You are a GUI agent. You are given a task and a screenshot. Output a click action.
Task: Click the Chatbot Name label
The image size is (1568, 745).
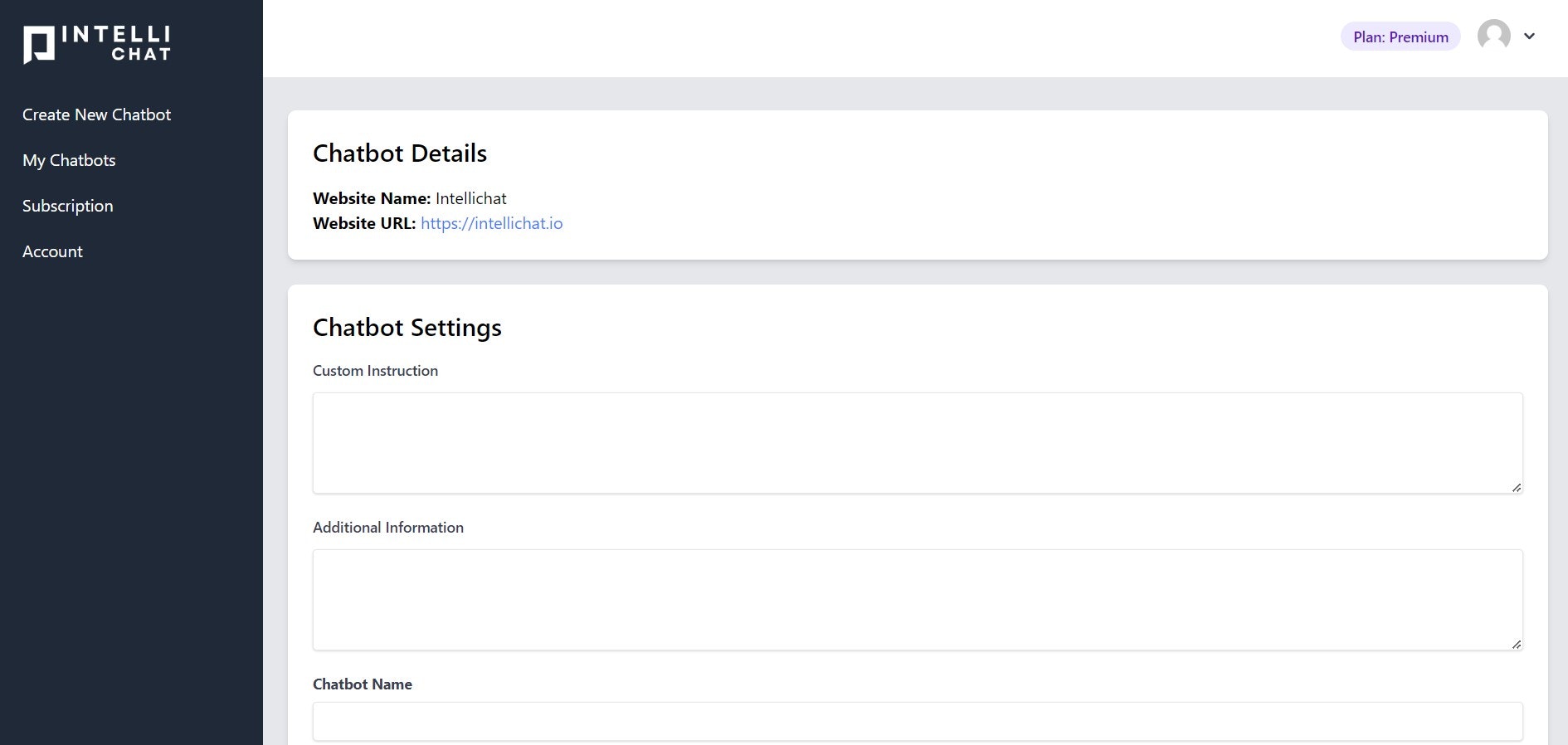click(x=362, y=684)
